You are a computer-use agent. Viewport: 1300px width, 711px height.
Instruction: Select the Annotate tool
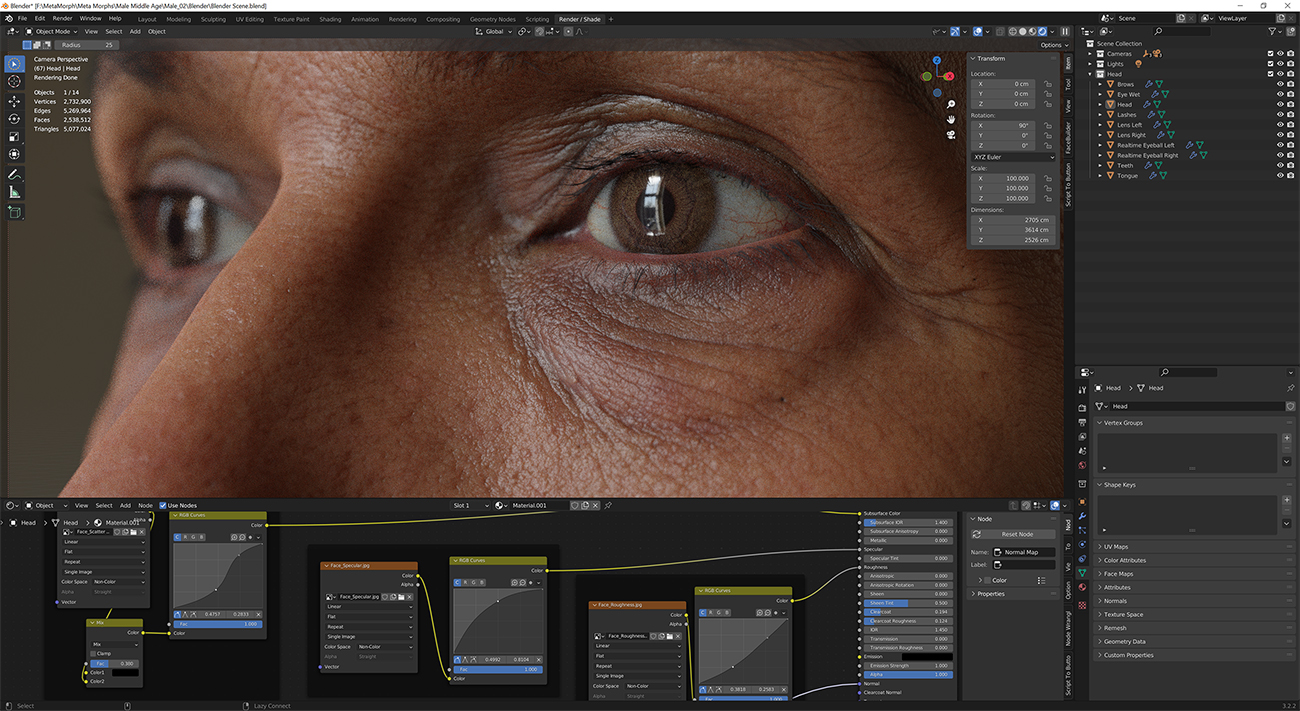(15, 175)
